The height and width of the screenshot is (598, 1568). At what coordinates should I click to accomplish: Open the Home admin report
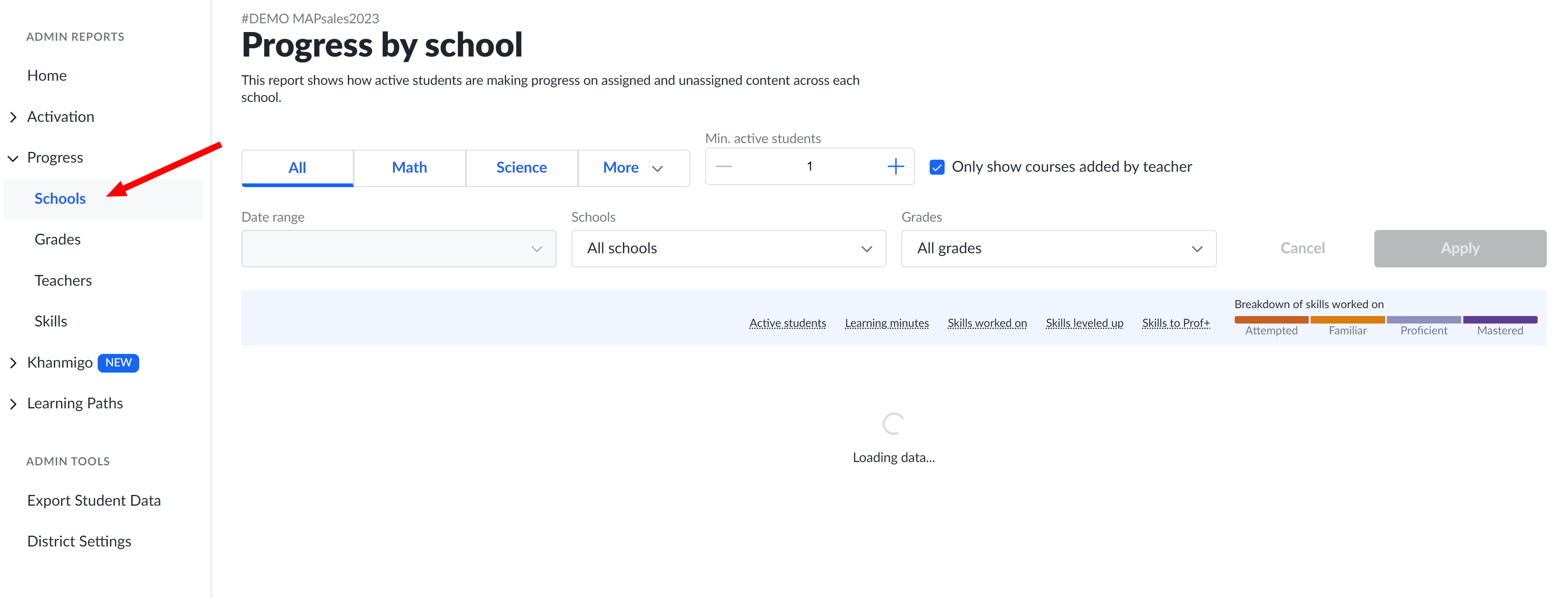click(x=47, y=76)
